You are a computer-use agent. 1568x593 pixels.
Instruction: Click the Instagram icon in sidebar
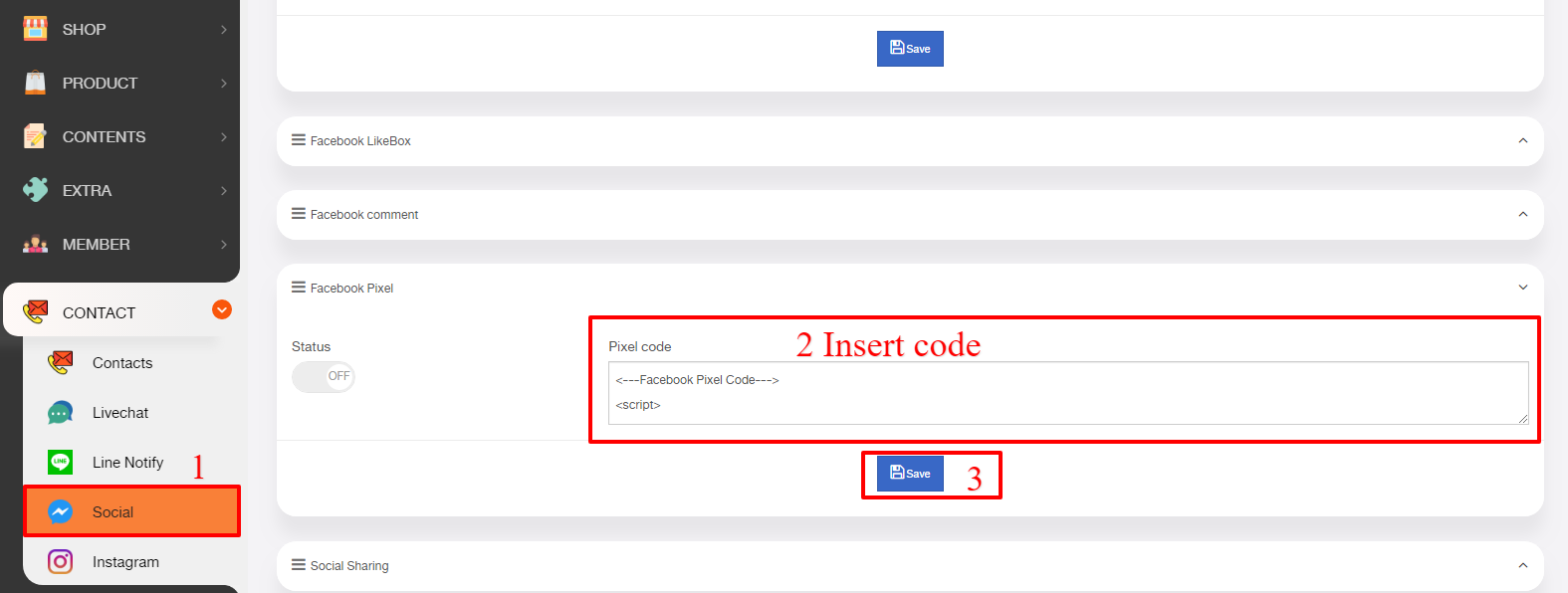coord(60,561)
